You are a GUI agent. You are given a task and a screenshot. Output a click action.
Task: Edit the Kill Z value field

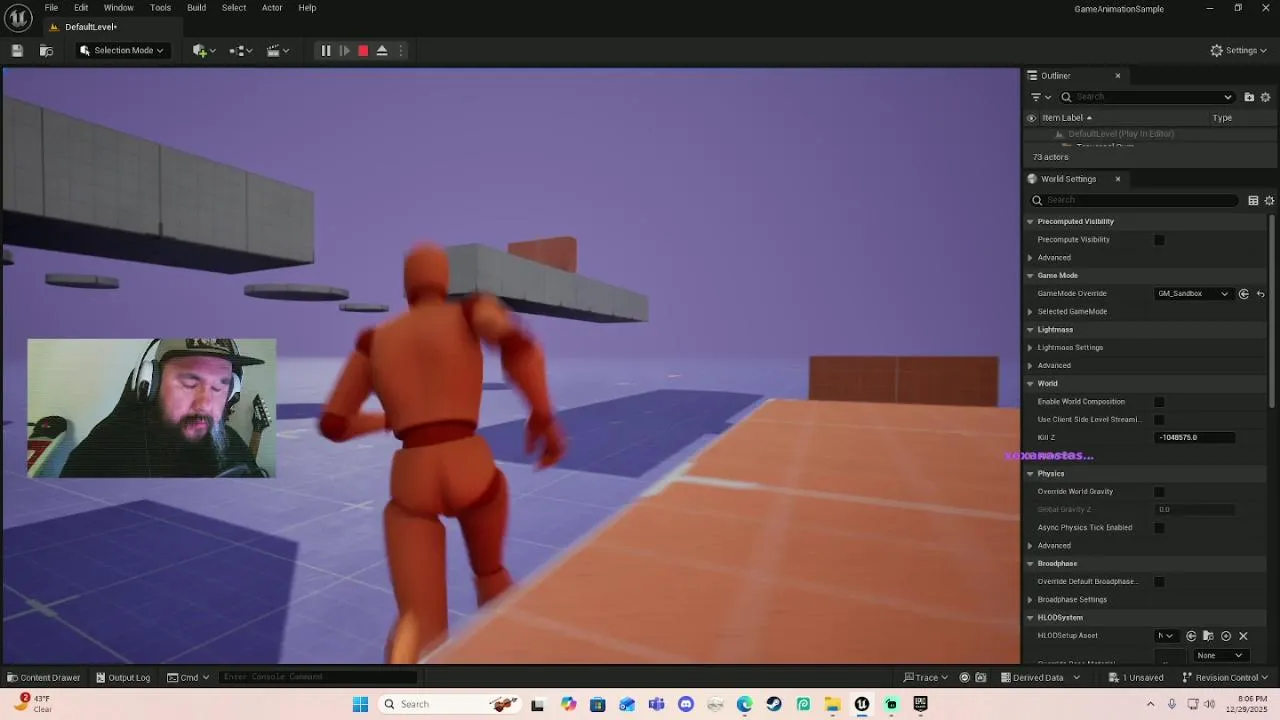pyautogui.click(x=1195, y=438)
